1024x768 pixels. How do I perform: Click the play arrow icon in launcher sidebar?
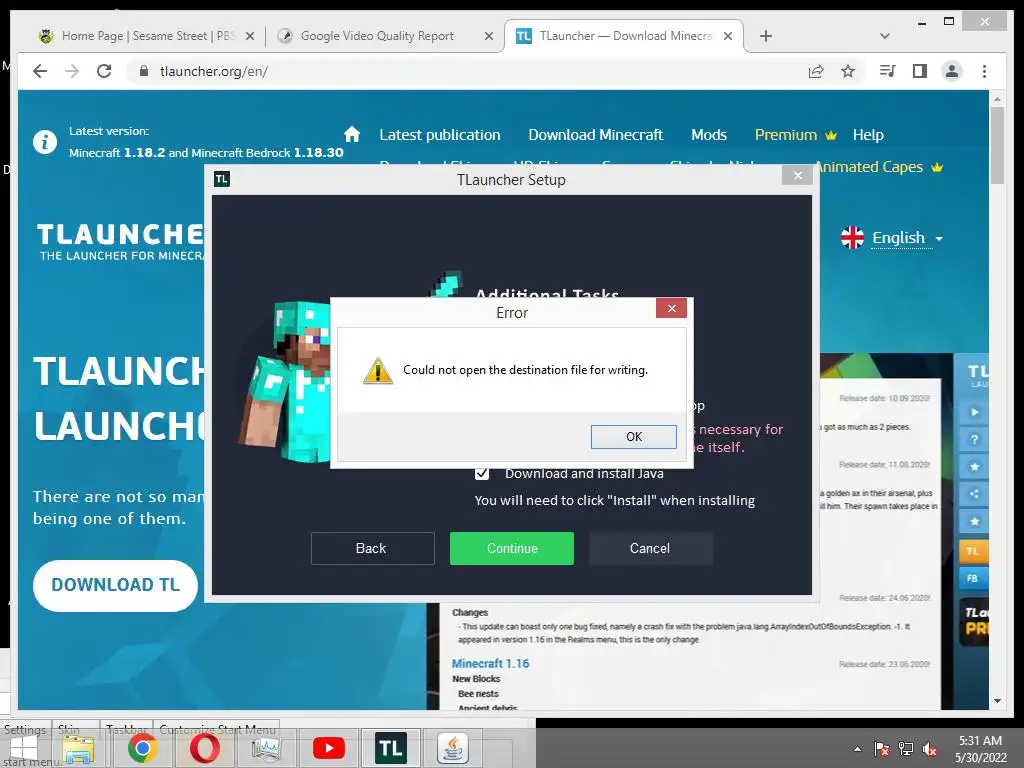pyautogui.click(x=974, y=412)
